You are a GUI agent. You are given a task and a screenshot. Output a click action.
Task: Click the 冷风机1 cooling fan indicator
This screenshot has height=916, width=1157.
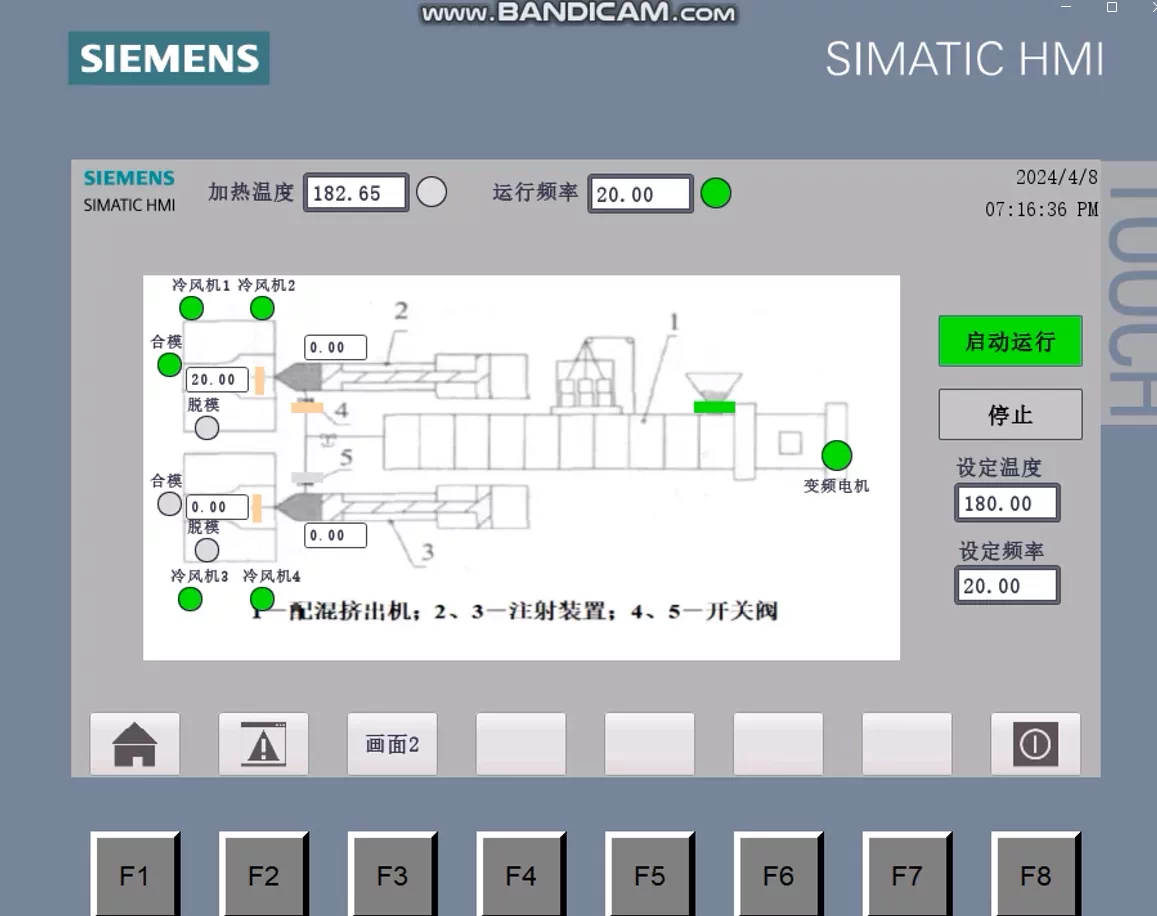coord(190,308)
